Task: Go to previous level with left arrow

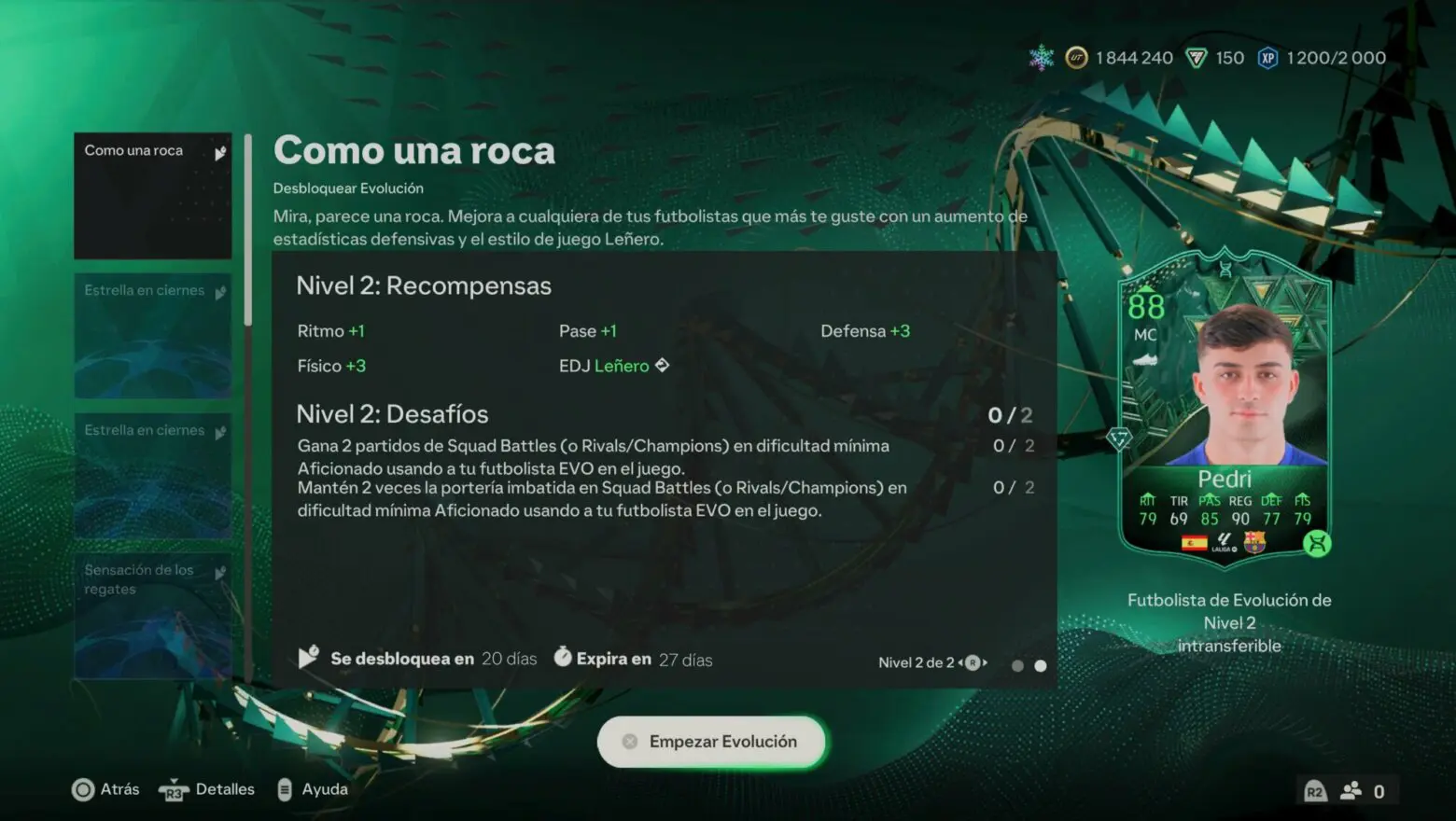Action: [x=960, y=662]
